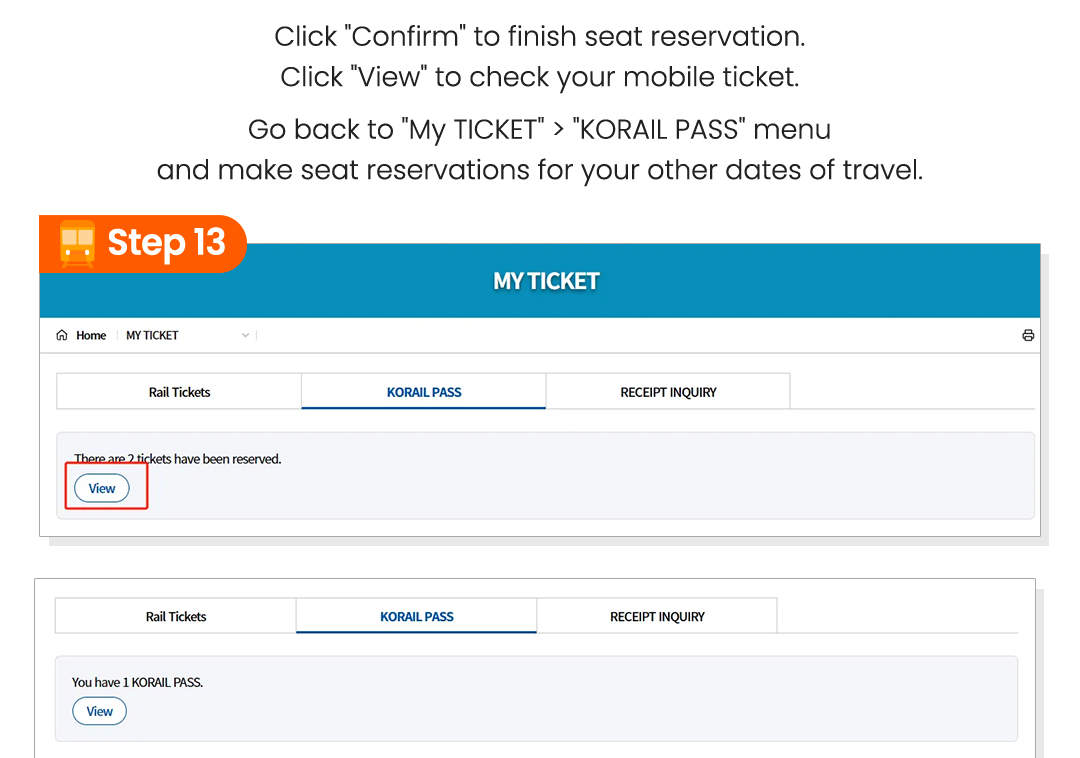1080x758 pixels.
Task: Click the highlighted View button for reserved tickets
Action: tap(101, 488)
